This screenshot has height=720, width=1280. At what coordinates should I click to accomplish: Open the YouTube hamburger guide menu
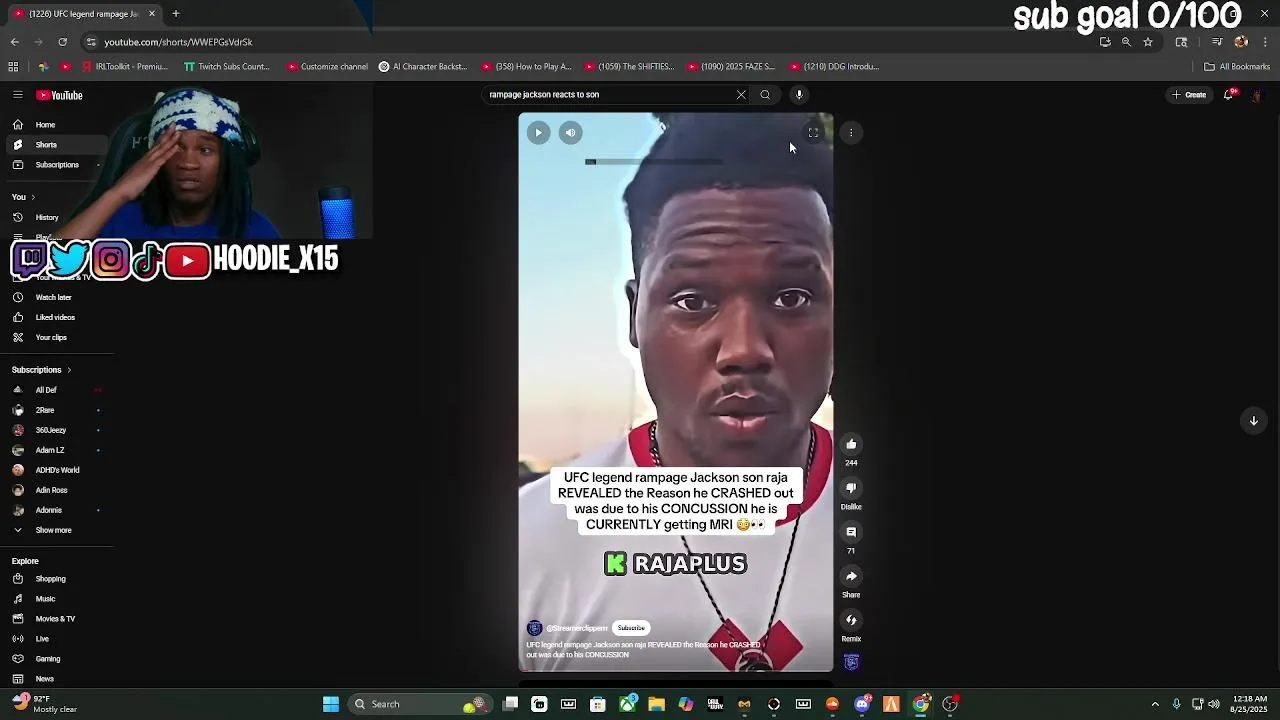(x=17, y=95)
